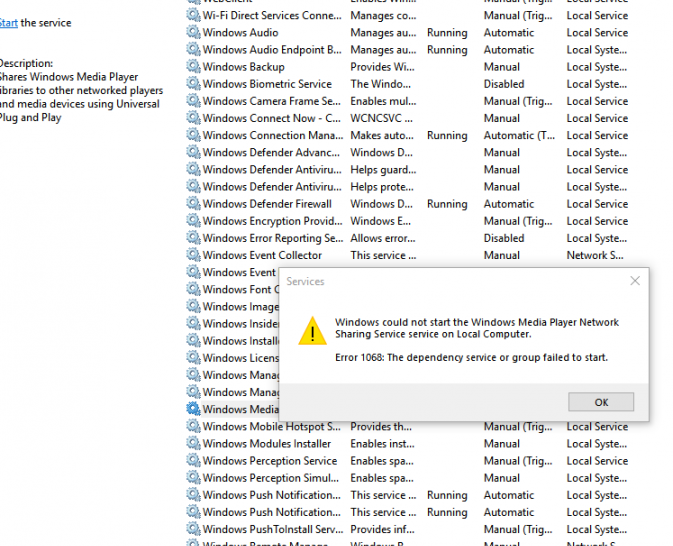This screenshot has height=546, width=673.
Task: Click Automatic startup type of Windows Audio
Action: [x=509, y=33]
